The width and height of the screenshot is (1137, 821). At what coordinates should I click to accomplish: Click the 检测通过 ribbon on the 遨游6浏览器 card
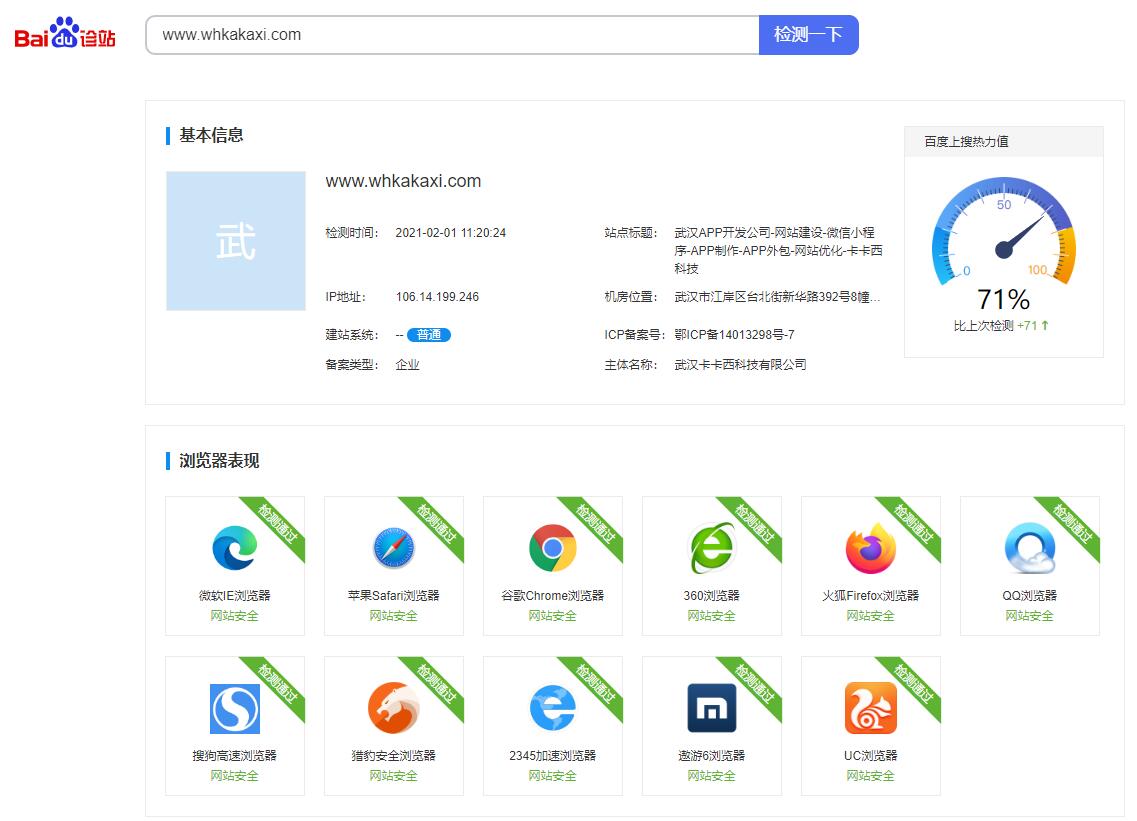pyautogui.click(x=754, y=684)
